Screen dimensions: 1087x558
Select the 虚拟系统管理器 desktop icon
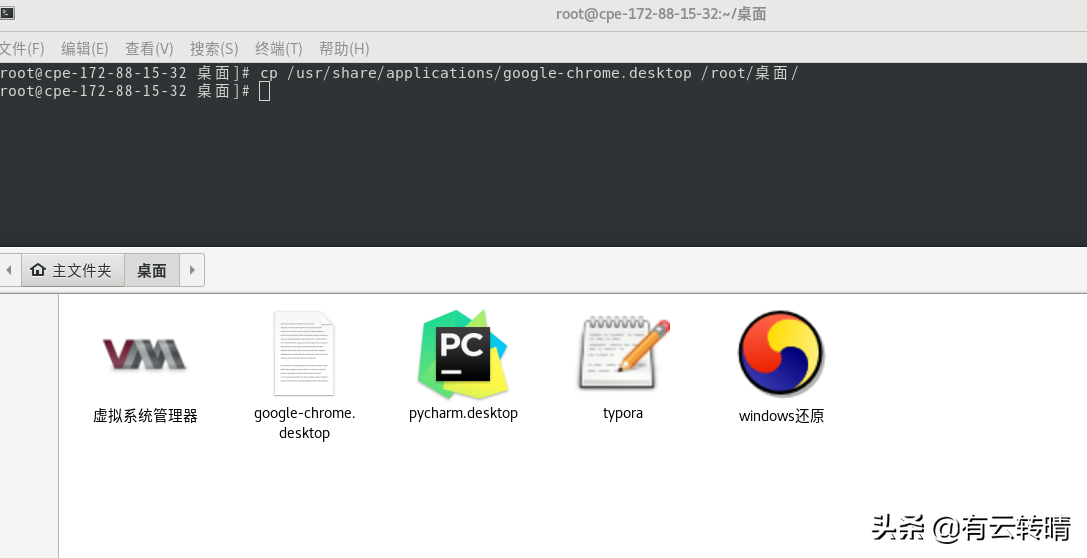tap(145, 354)
